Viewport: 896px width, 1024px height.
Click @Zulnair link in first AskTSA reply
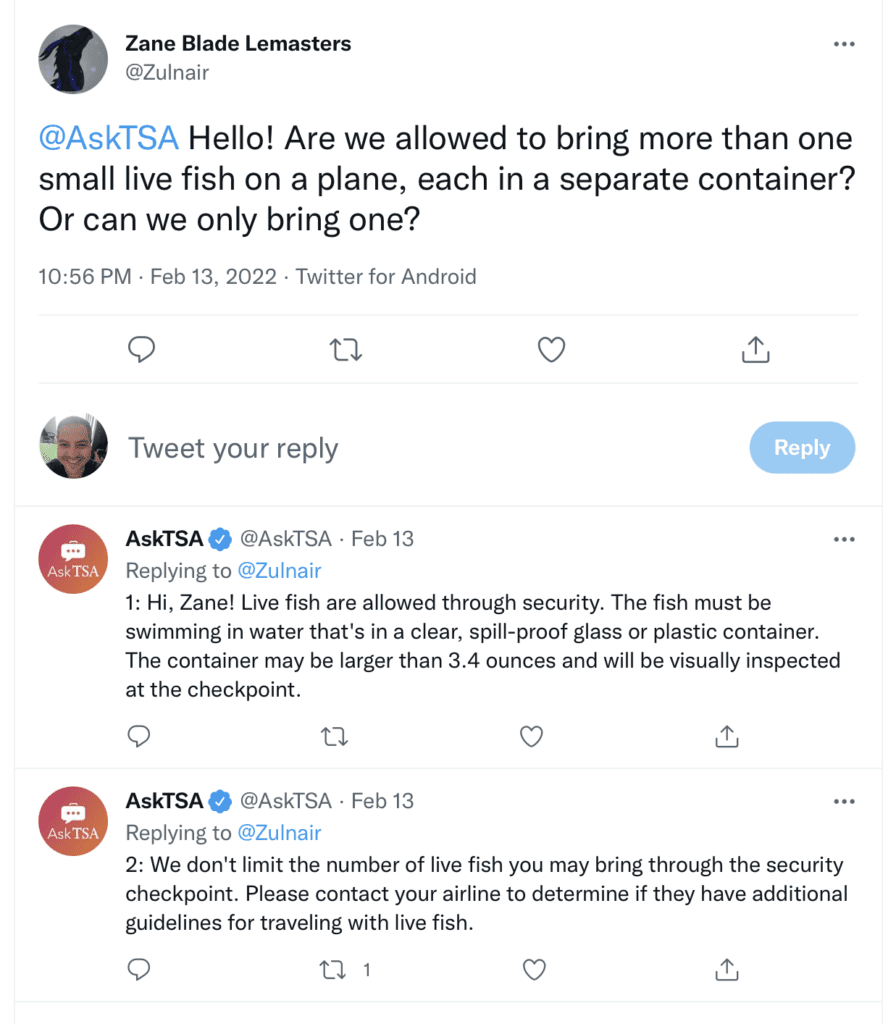[x=280, y=571]
